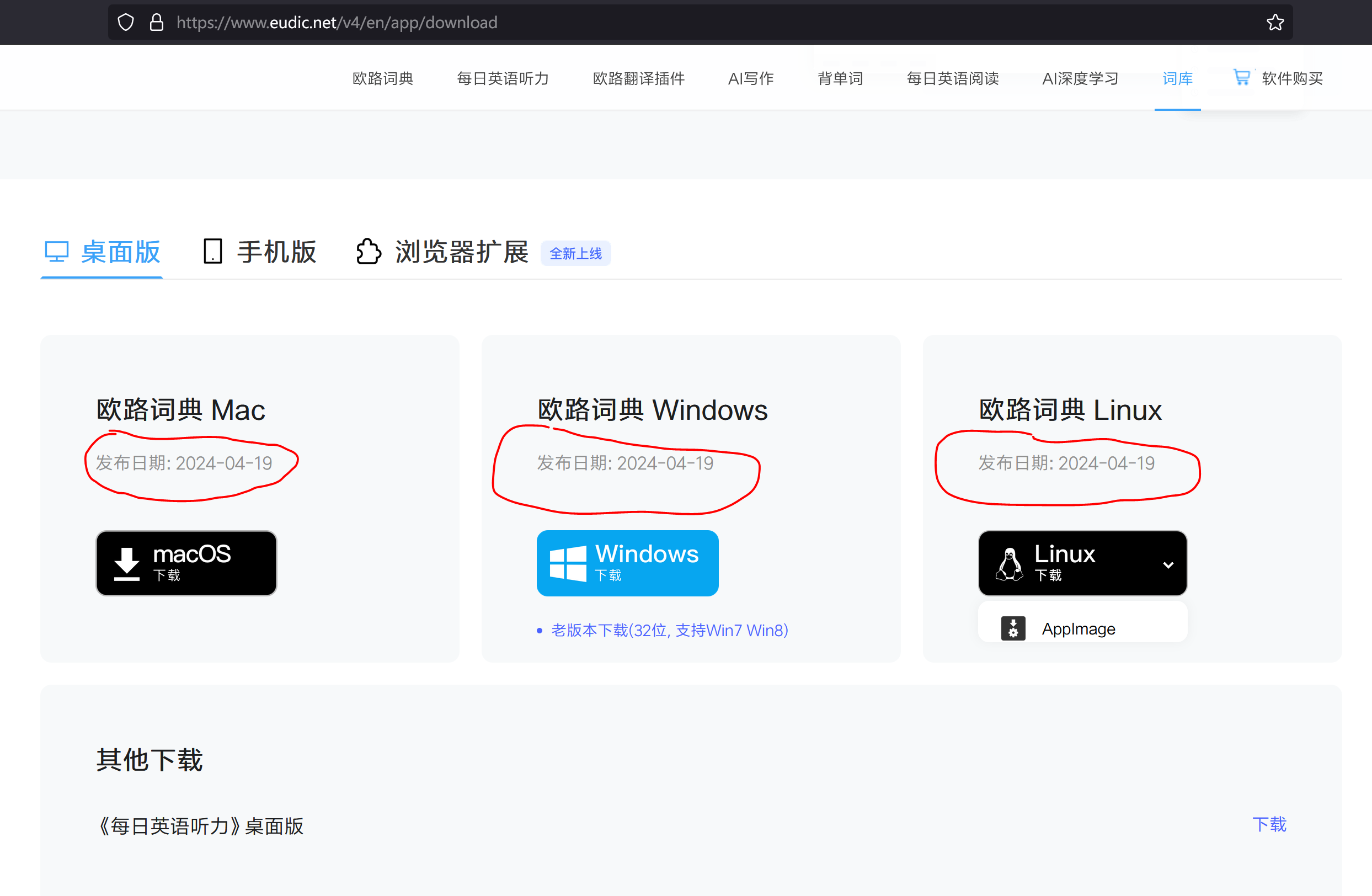The height and width of the screenshot is (896, 1372).
Task: Switch to the 桌面版 tab
Action: coord(102,252)
